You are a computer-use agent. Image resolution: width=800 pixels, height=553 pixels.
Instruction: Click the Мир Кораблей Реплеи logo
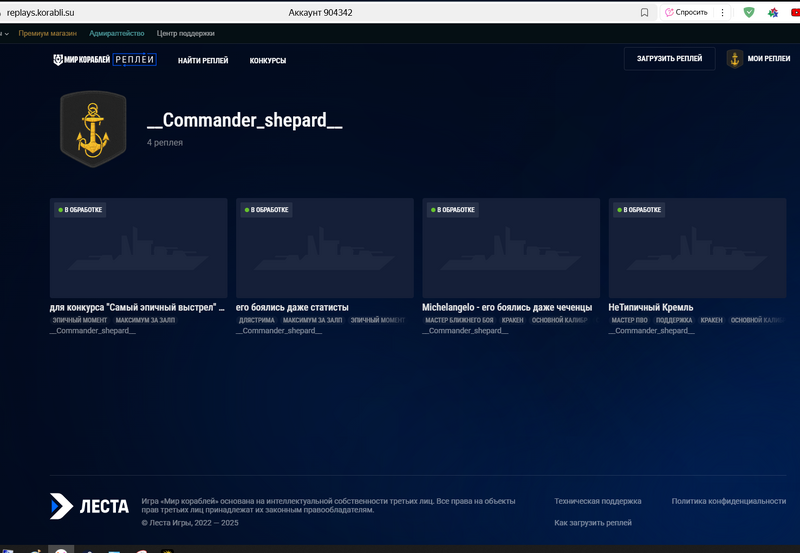[105, 60]
